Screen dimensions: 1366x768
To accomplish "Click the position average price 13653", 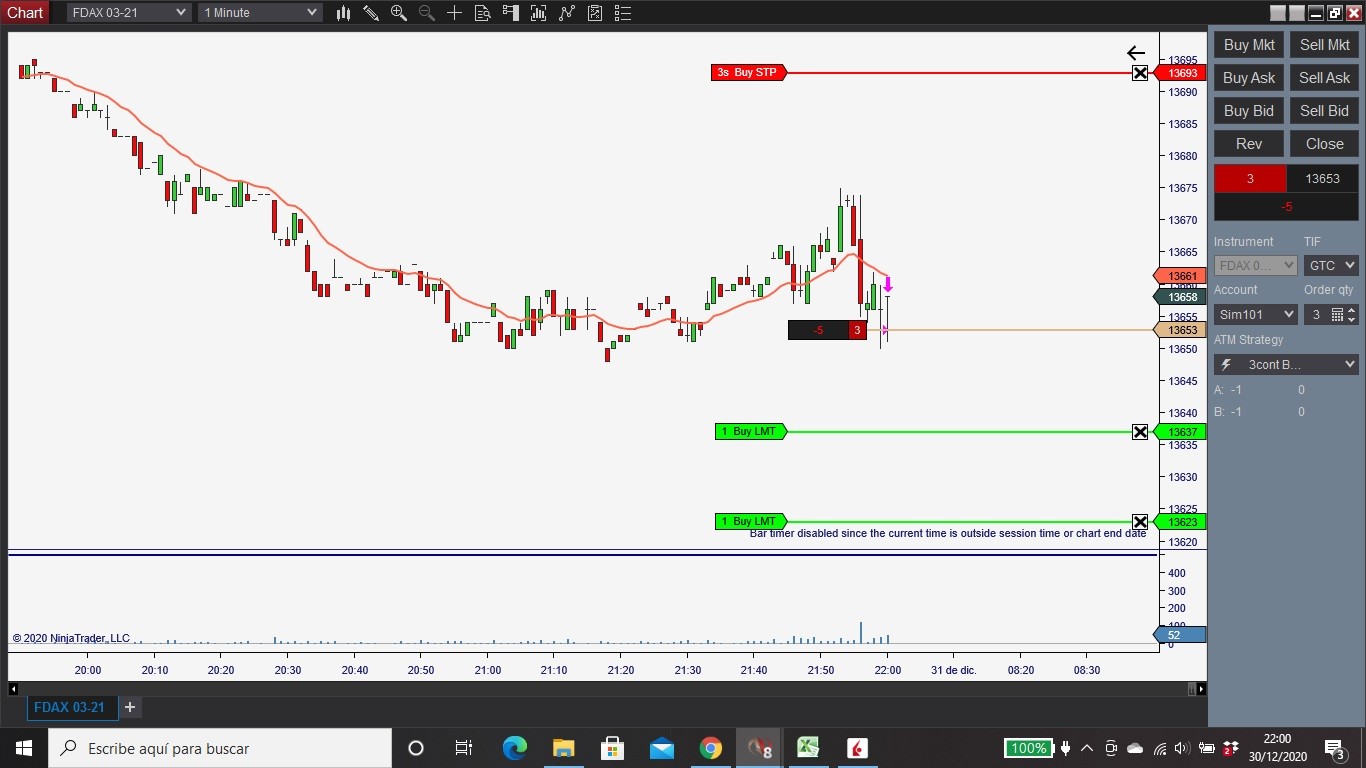I will point(1322,179).
